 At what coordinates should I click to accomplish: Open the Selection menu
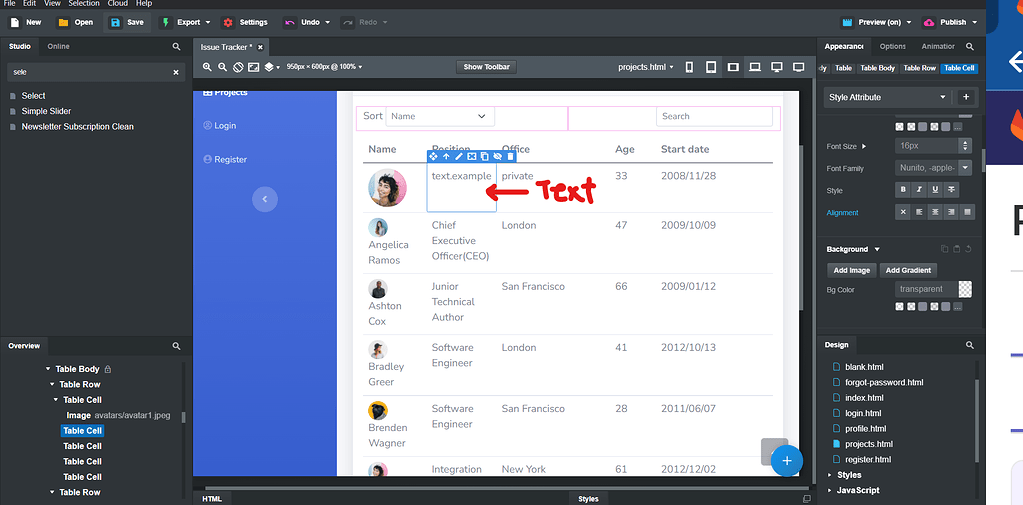(x=84, y=4)
